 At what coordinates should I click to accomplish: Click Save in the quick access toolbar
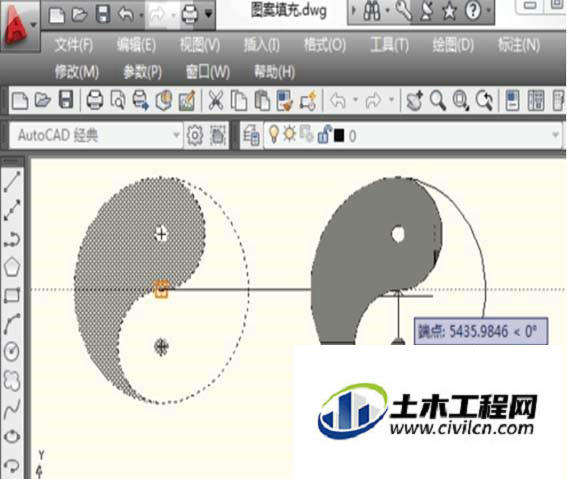click(103, 14)
